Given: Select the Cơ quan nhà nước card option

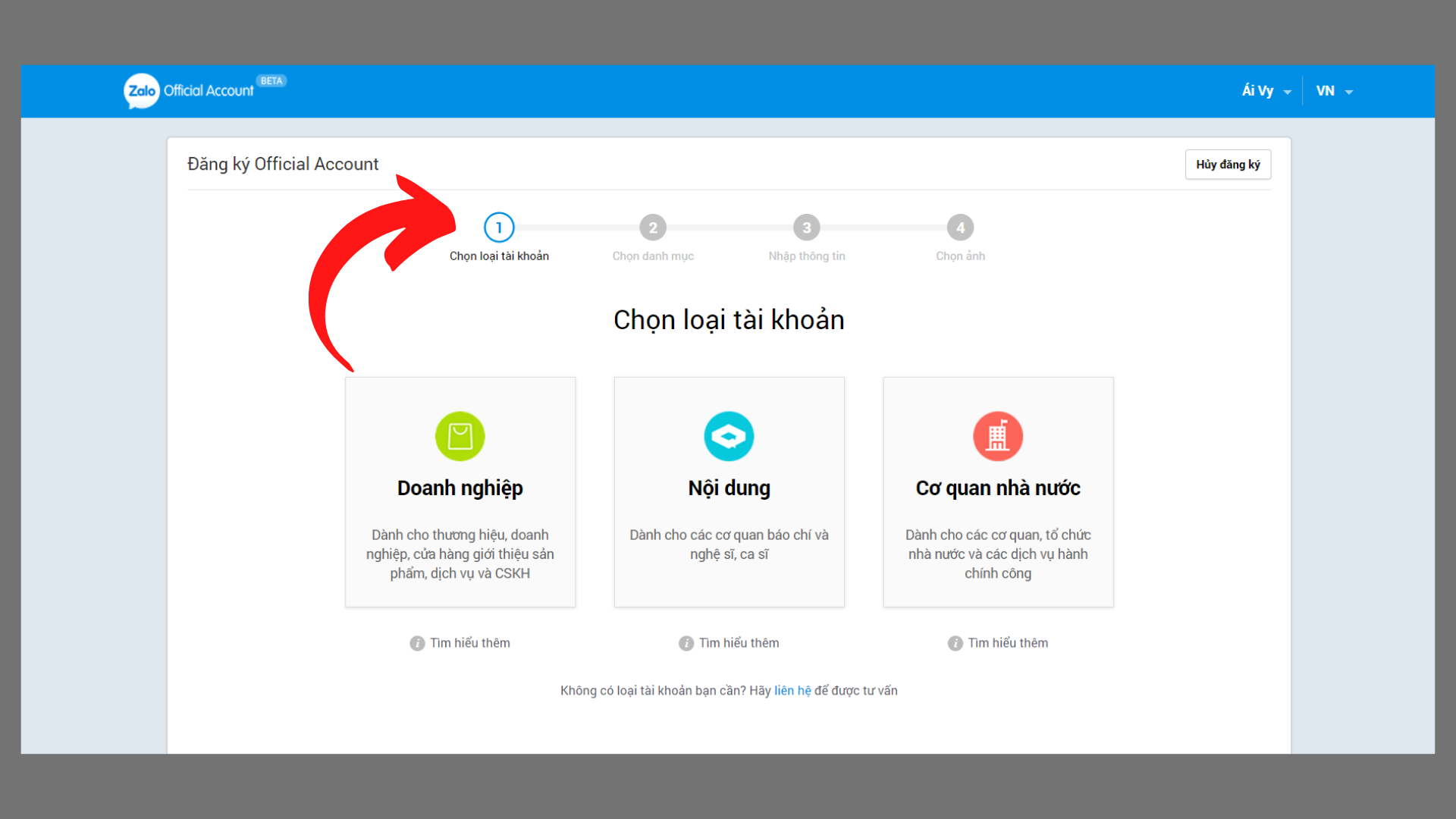Looking at the screenshot, I should [x=996, y=490].
